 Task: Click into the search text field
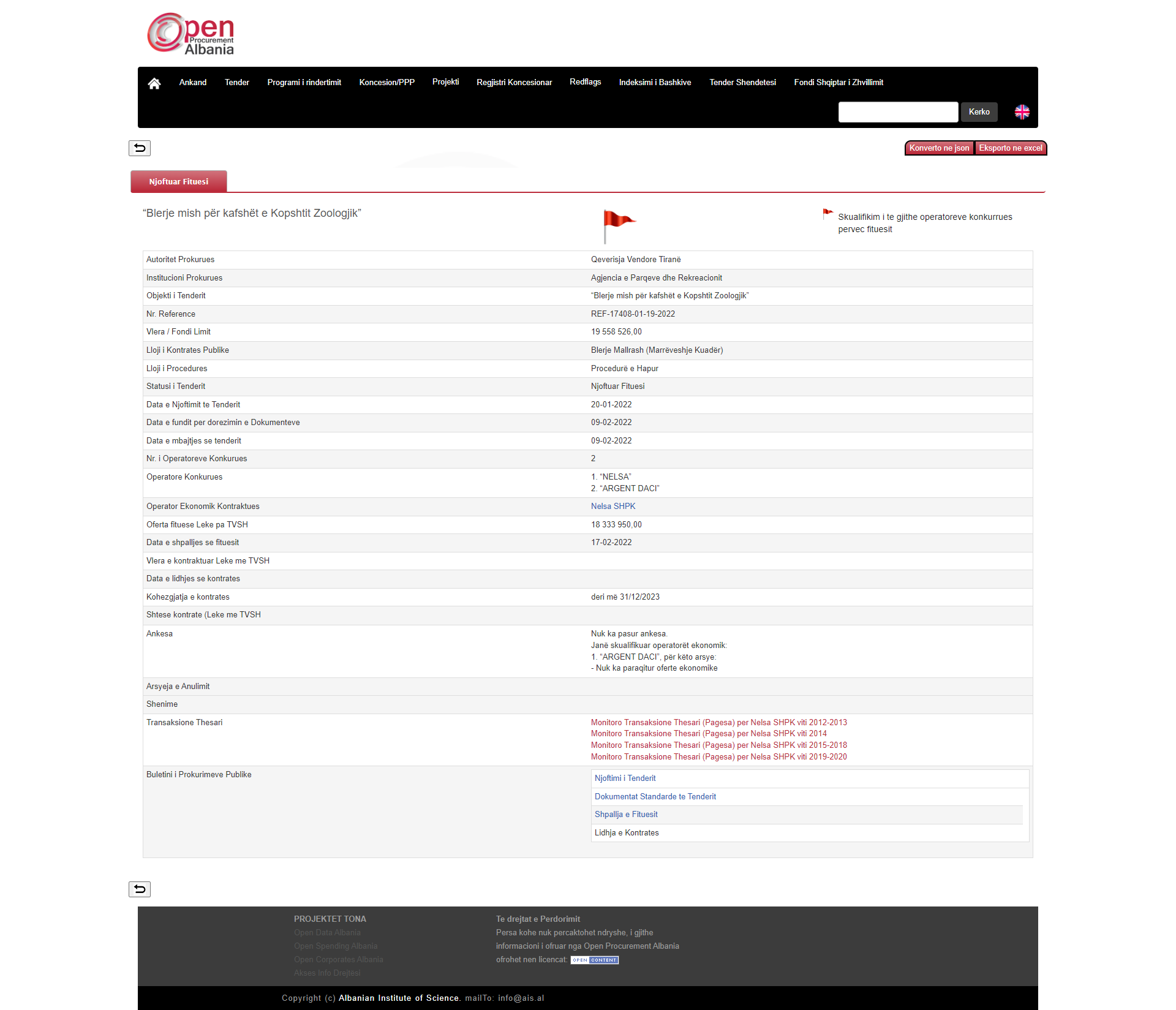point(897,112)
